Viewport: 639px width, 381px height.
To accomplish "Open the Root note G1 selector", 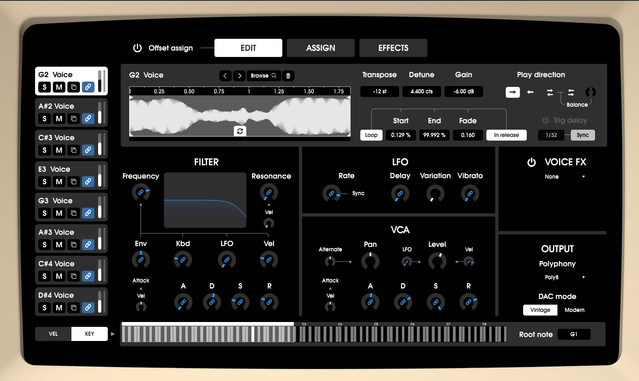I will [x=574, y=335].
